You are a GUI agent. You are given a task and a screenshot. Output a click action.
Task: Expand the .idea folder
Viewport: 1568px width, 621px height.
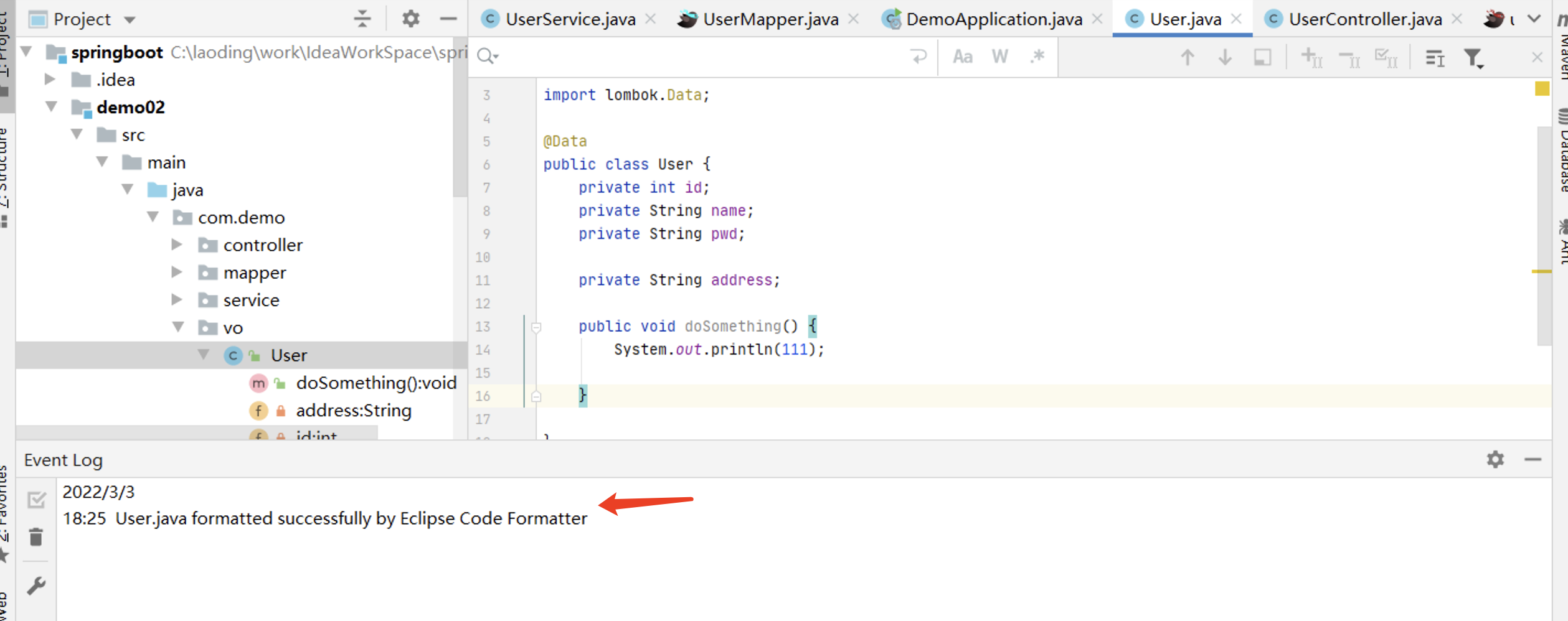(50, 79)
